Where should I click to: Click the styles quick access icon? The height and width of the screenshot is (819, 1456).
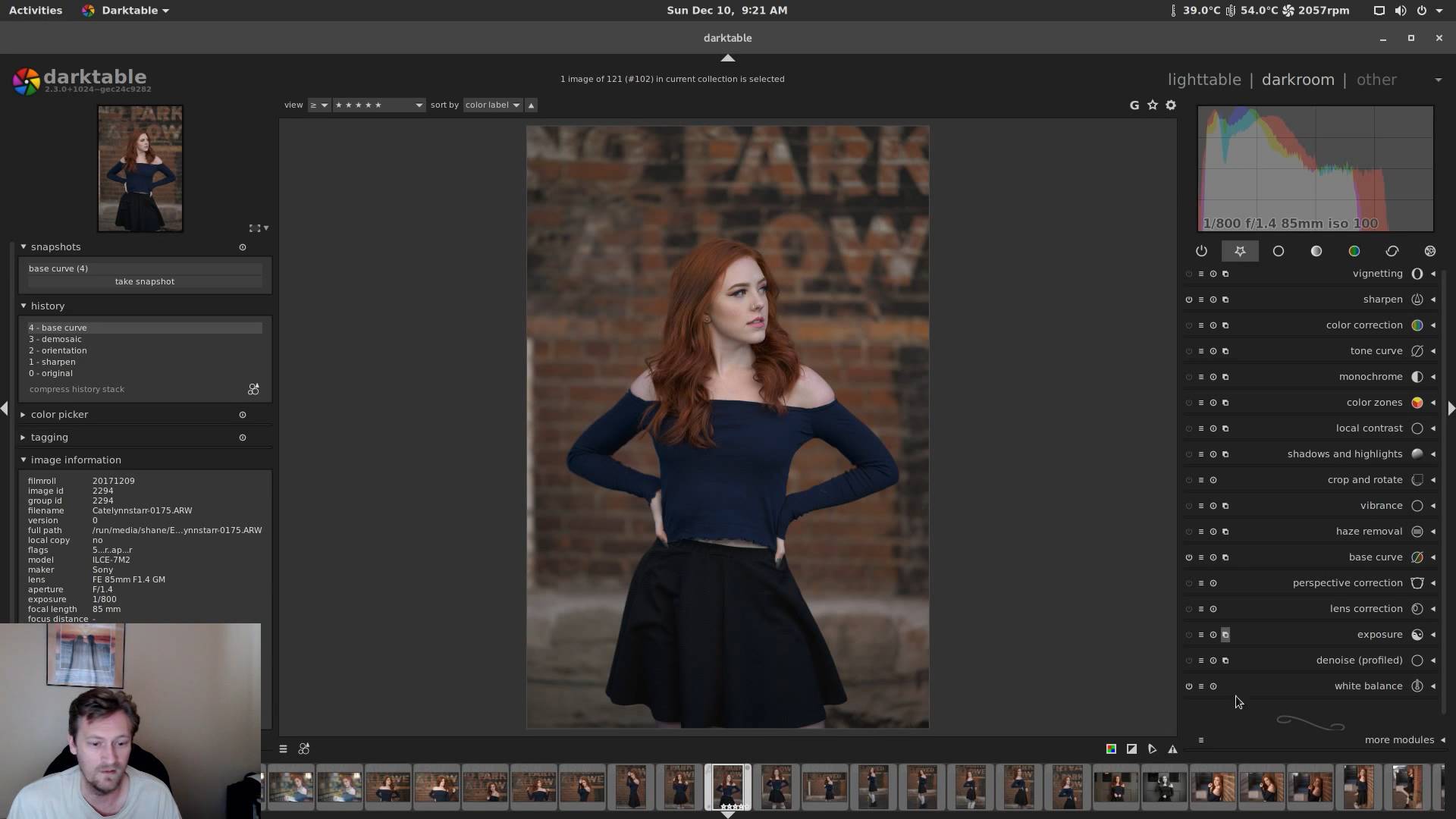coord(304,749)
